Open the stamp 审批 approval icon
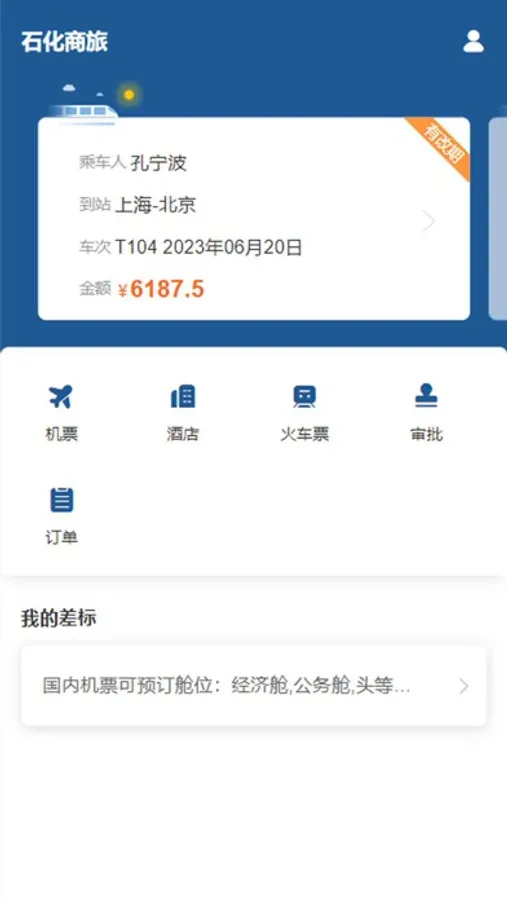Screen dimensions: 507x900 [x=426, y=396]
